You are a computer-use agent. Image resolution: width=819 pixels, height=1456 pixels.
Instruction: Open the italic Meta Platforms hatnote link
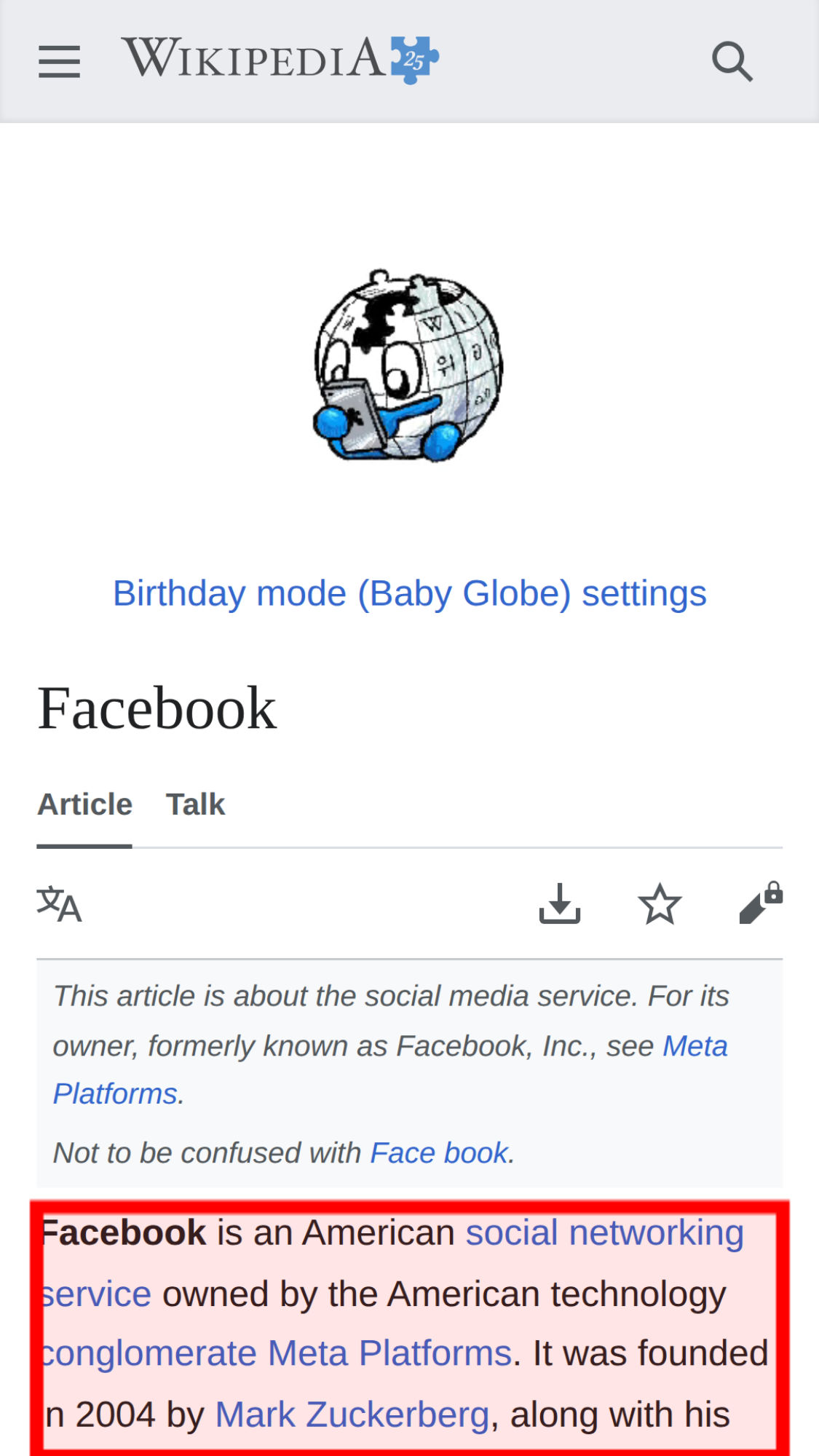click(x=694, y=1046)
